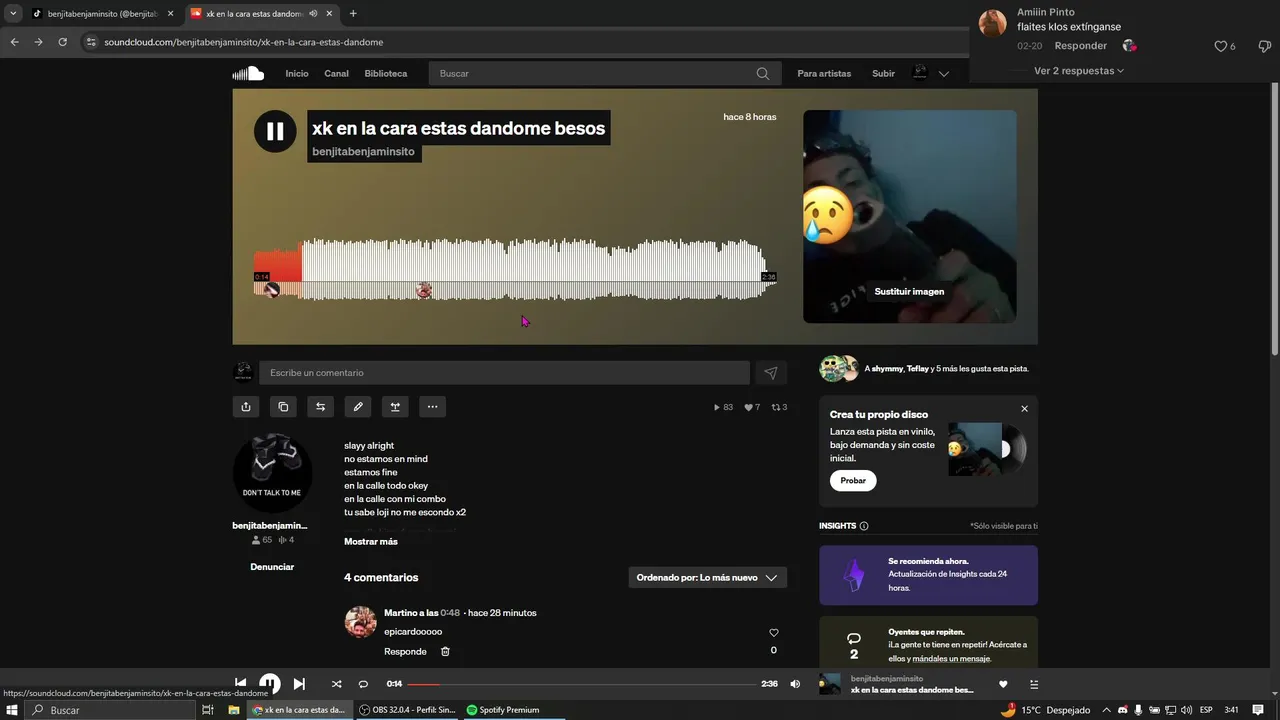Click the share icon under the comment box
1280x720 pixels.
[246, 407]
